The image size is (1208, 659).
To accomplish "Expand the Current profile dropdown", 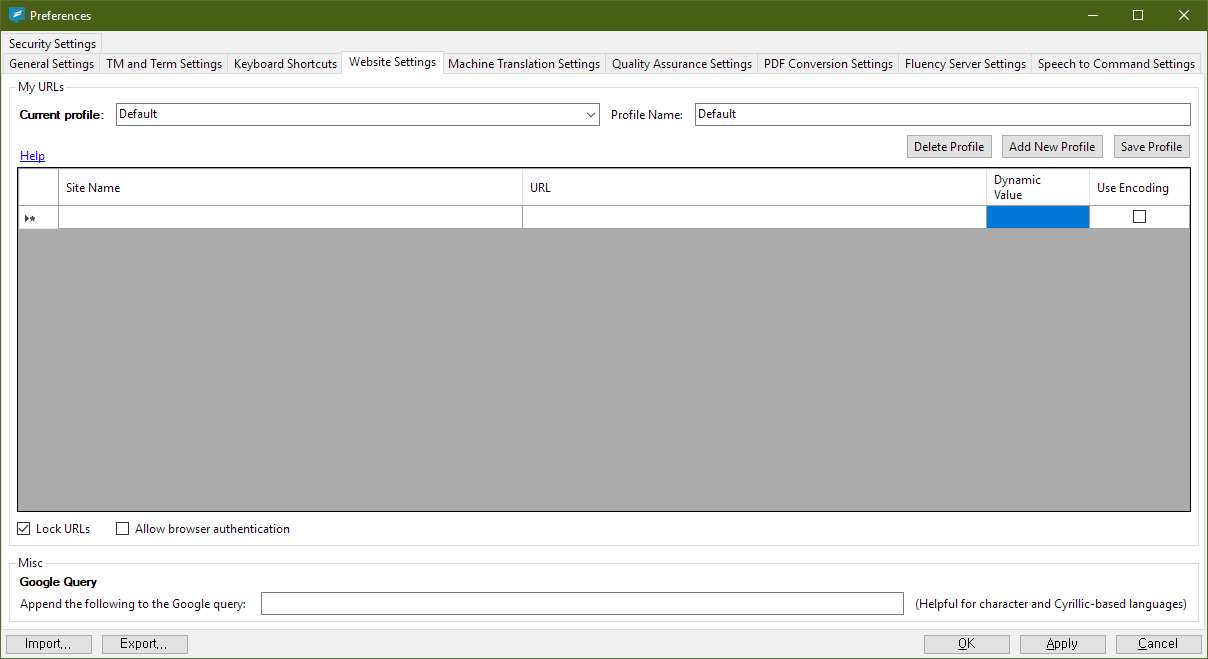I will click(590, 115).
